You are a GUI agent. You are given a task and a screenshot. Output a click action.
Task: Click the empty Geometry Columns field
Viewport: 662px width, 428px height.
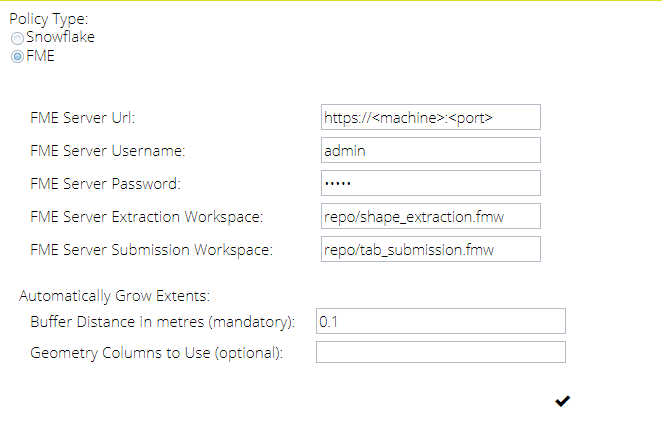coord(440,352)
